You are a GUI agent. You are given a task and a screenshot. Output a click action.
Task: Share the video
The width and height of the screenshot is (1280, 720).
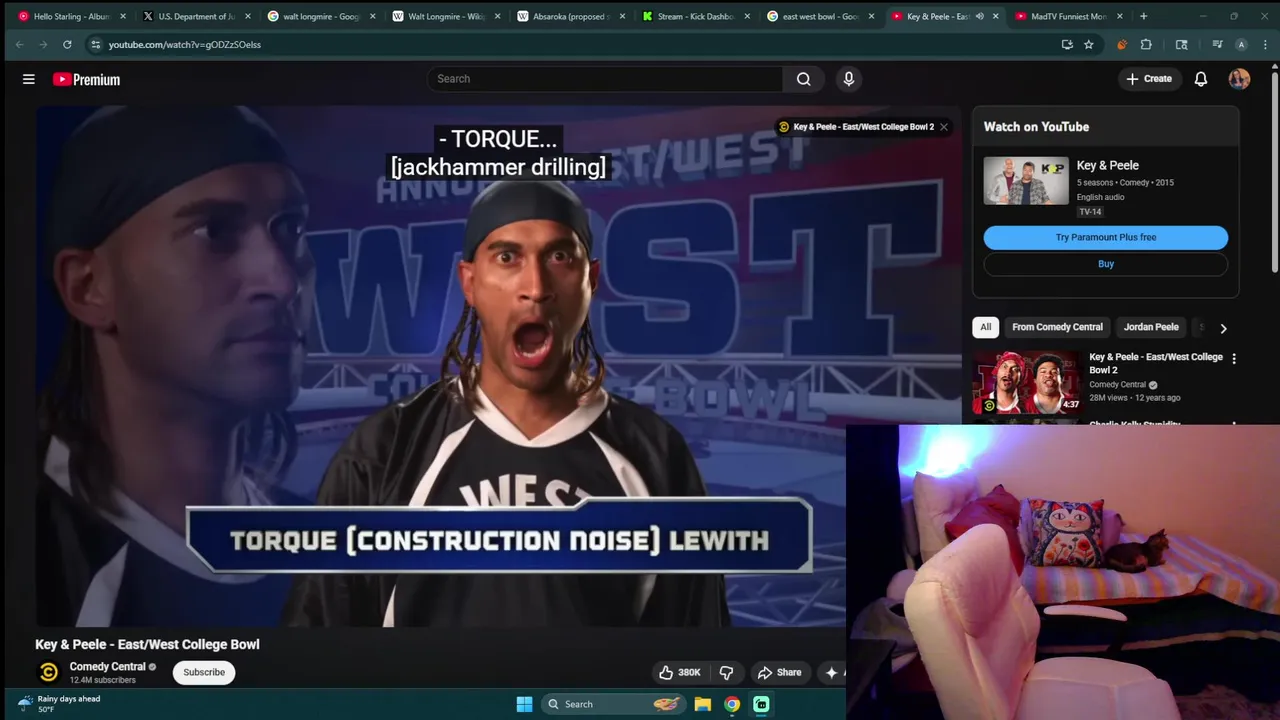pyautogui.click(x=779, y=673)
